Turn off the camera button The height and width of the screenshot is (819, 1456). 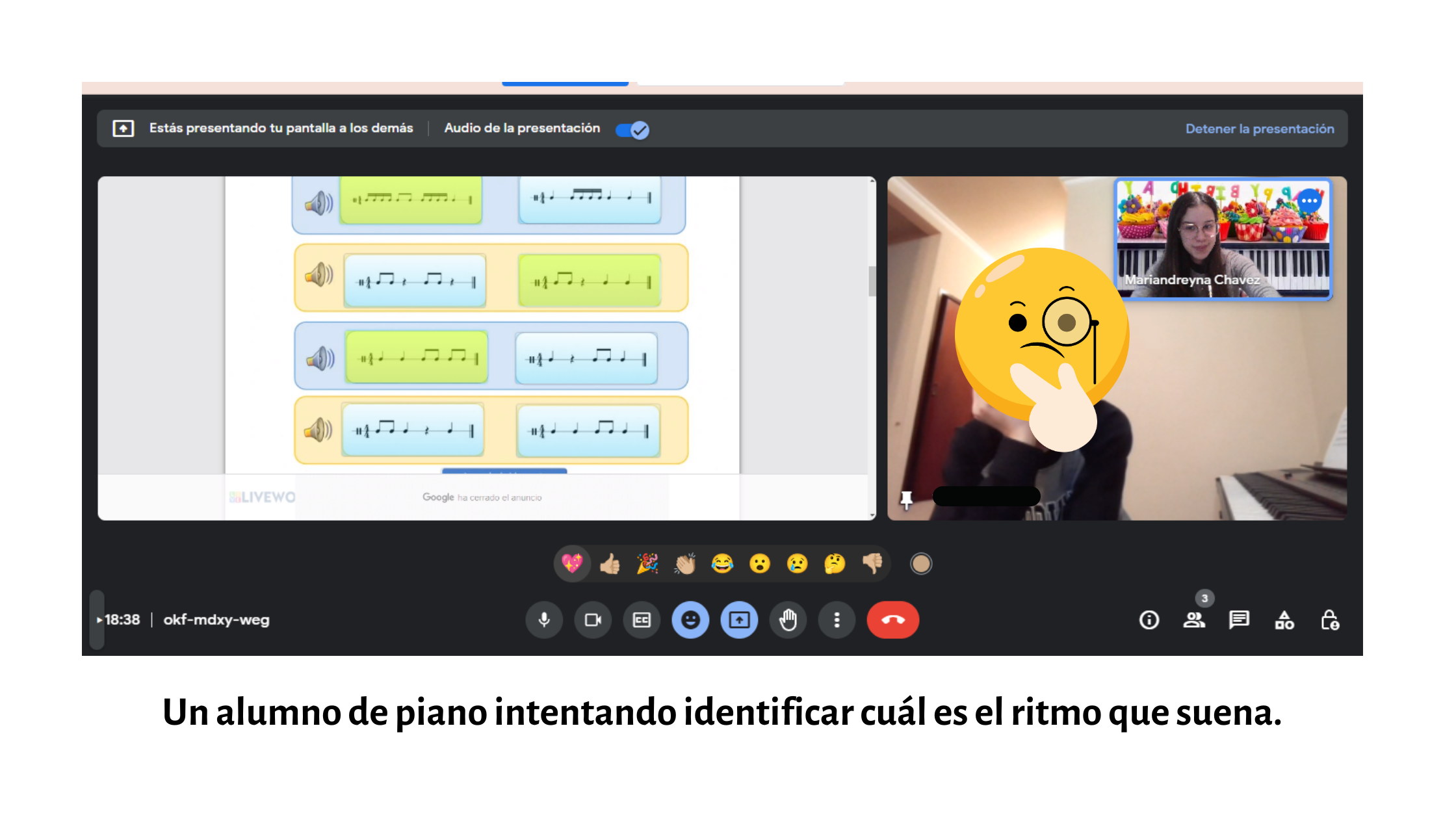(x=593, y=620)
